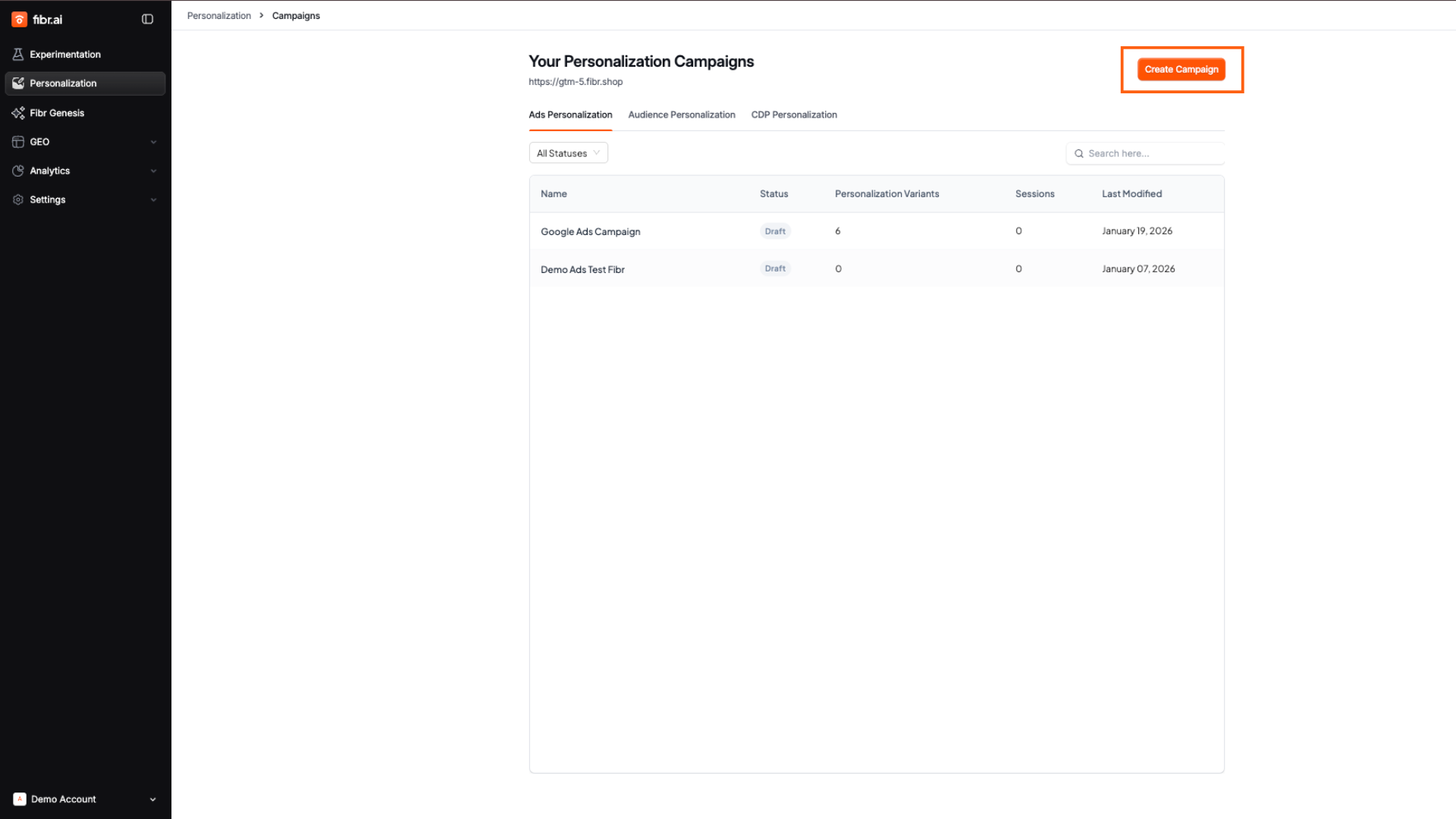Expand the Settings menu chevron
Screen dimensions: 1456x819
[153, 199]
